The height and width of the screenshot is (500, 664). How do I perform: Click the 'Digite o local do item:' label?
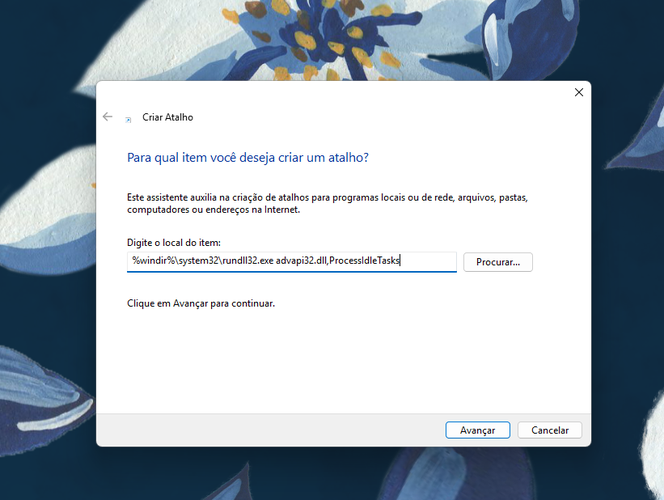click(x=174, y=243)
